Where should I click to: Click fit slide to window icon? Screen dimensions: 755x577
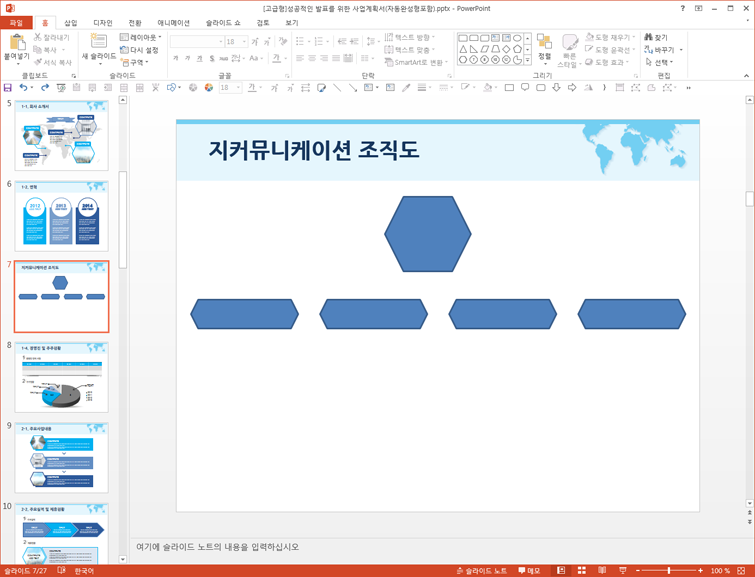[742, 571]
